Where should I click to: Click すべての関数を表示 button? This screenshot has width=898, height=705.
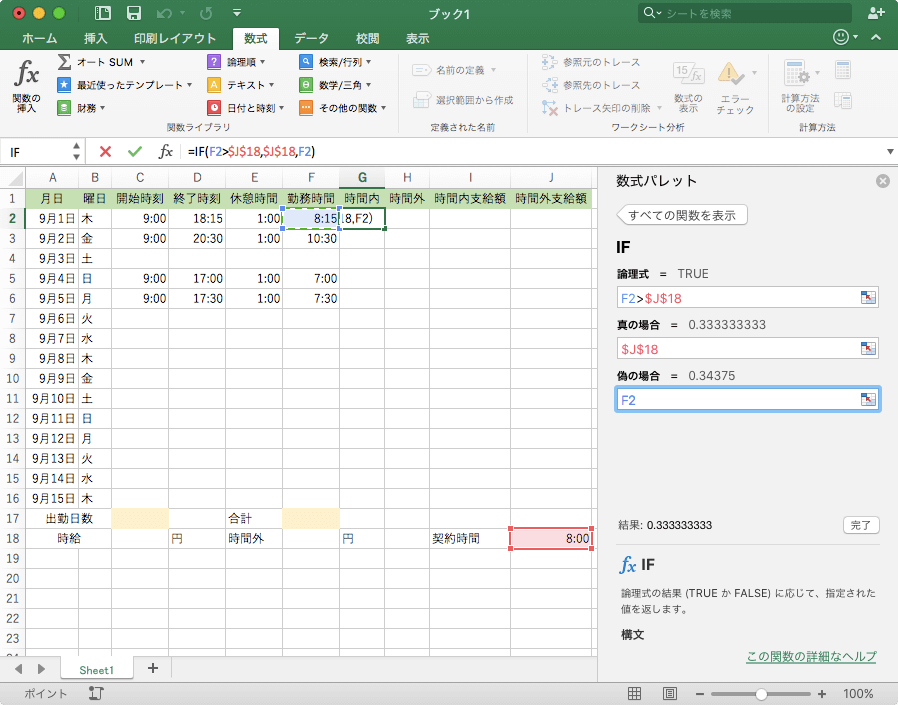[x=682, y=215]
